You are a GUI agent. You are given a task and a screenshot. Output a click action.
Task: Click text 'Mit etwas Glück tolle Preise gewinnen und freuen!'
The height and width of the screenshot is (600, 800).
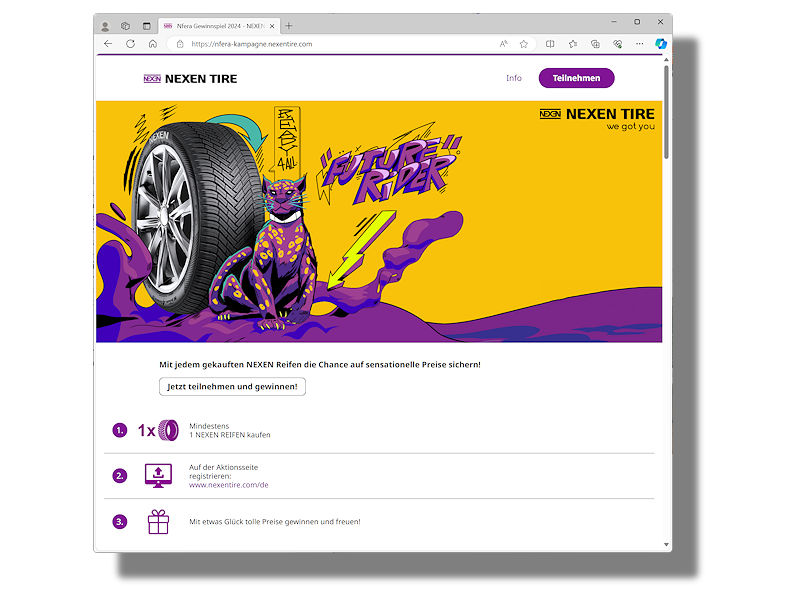tap(274, 521)
